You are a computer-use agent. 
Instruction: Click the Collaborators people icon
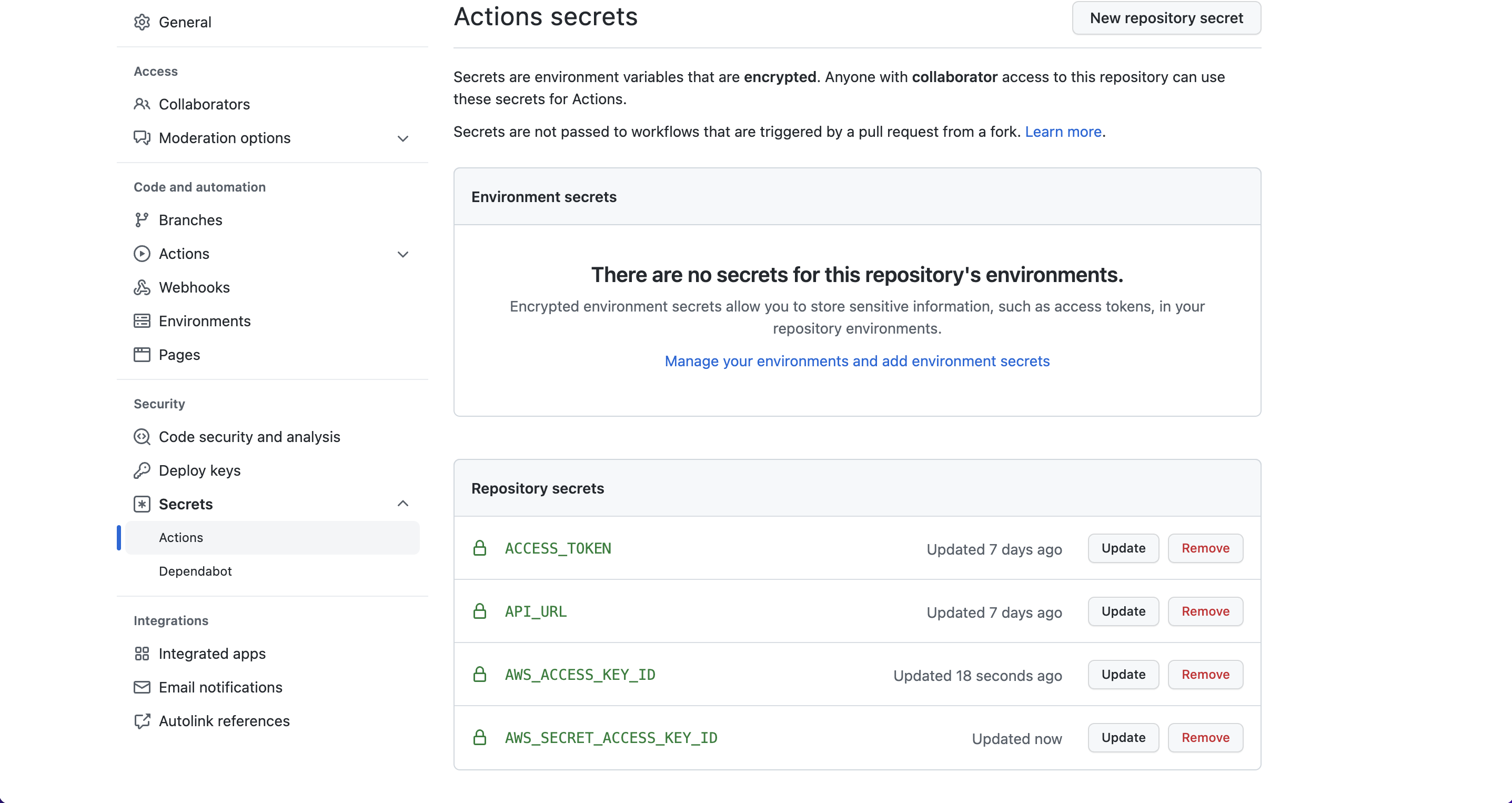pos(142,104)
